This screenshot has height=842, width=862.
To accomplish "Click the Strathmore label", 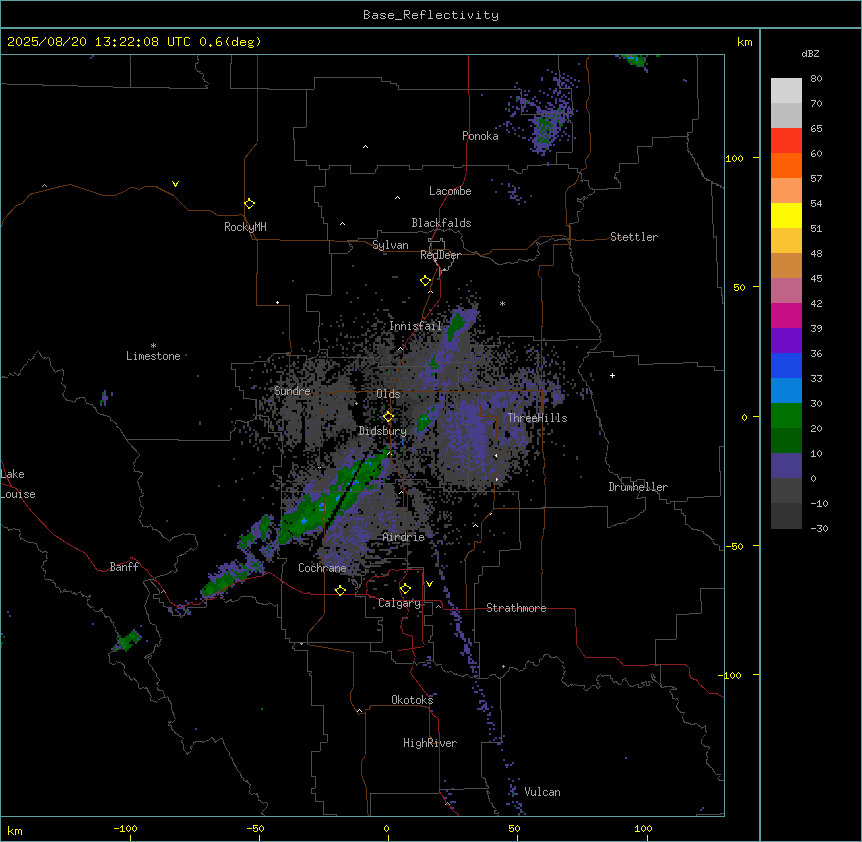I will click(x=516, y=608).
